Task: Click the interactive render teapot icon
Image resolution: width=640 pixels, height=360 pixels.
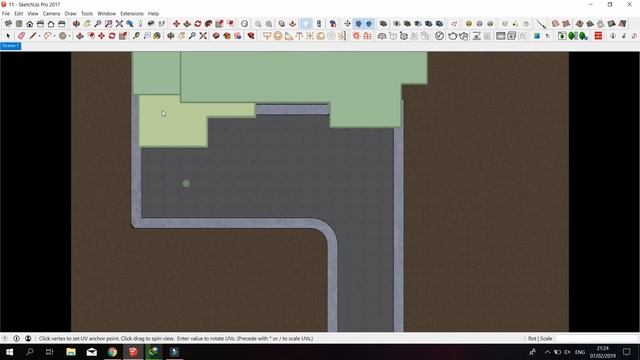Action: coord(464,36)
